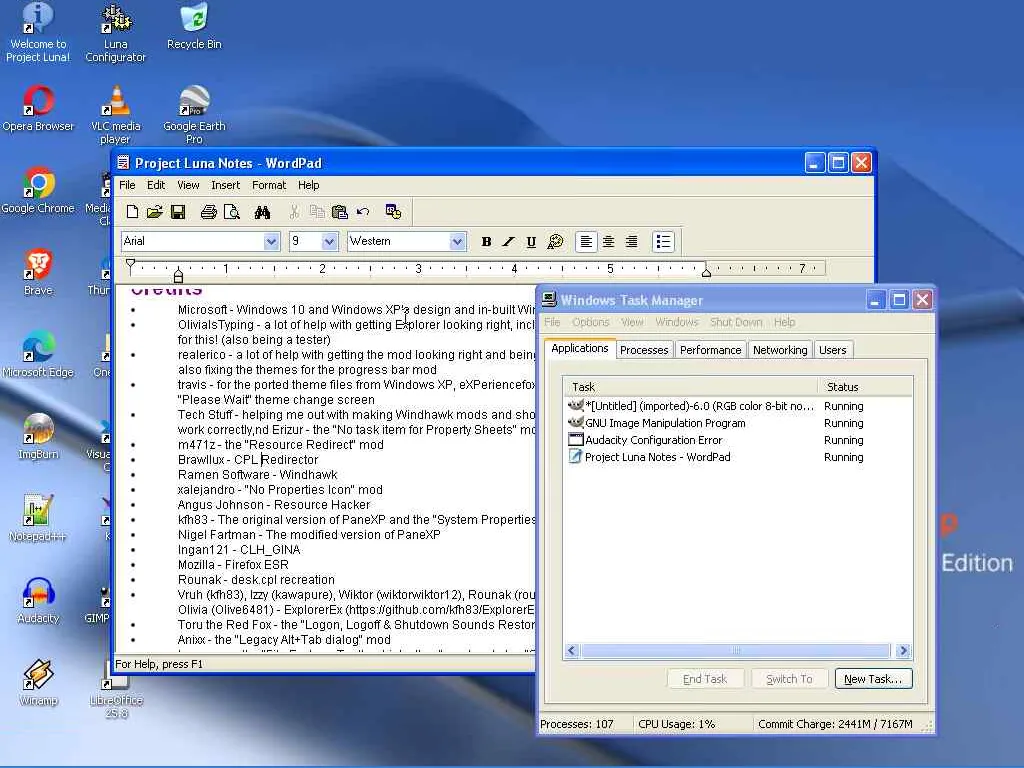Click the New Task... button

pyautogui.click(x=873, y=679)
